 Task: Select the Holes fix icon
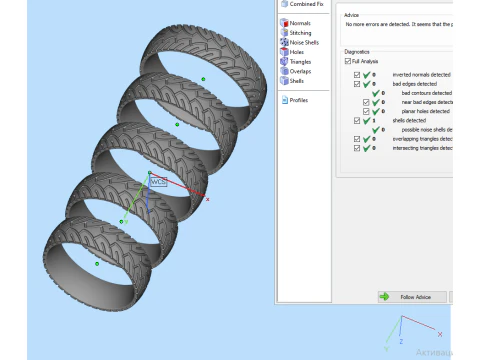284,52
